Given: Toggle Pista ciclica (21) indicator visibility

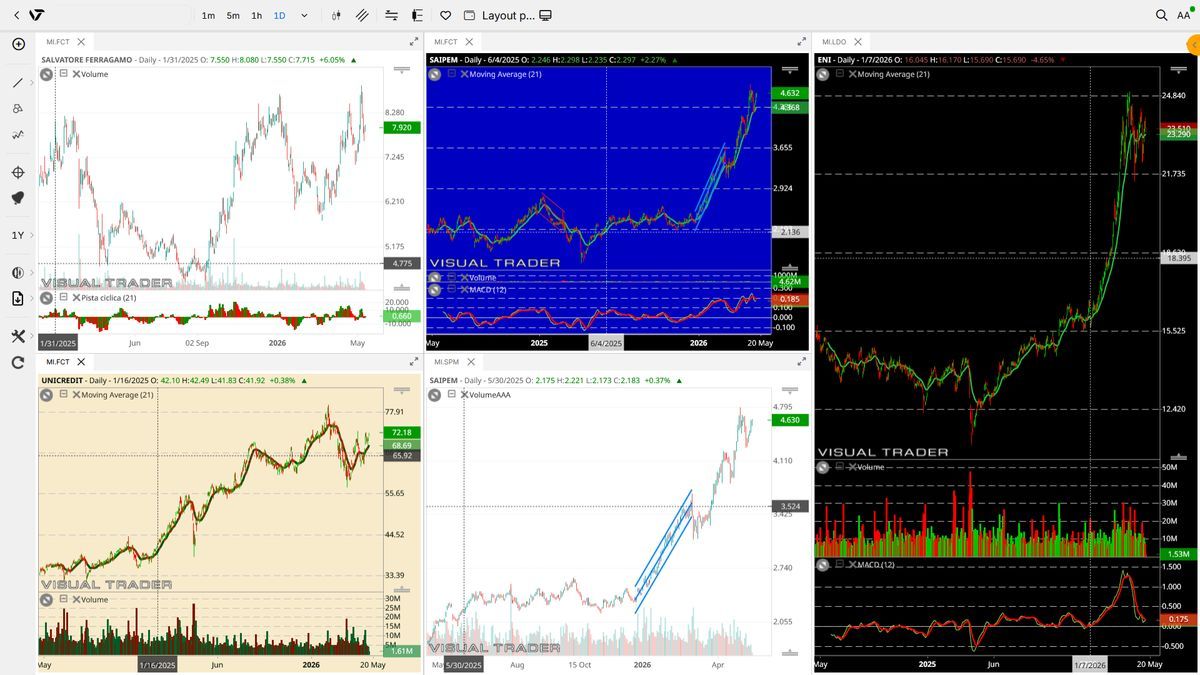Looking at the screenshot, I should [46, 298].
